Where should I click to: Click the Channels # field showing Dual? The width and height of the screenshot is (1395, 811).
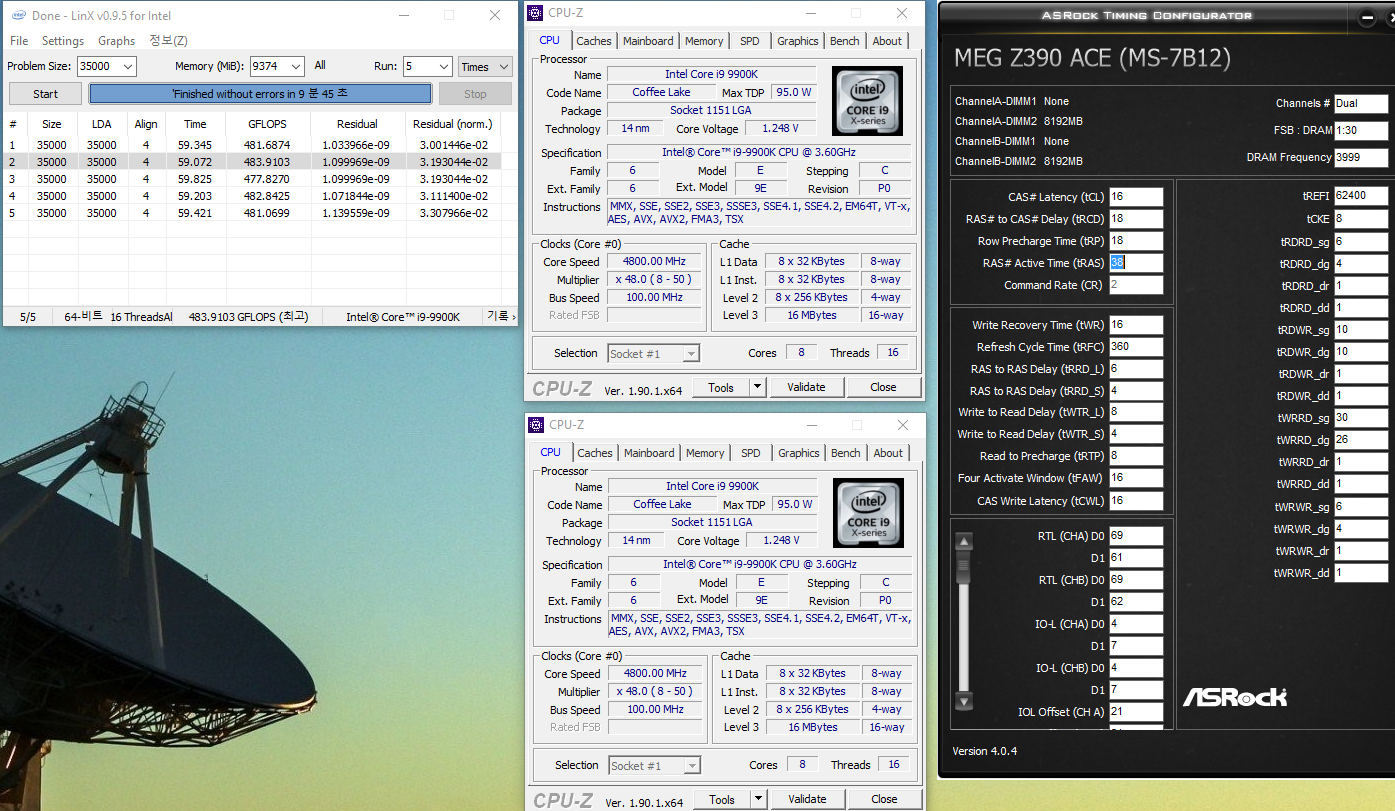[1361, 103]
